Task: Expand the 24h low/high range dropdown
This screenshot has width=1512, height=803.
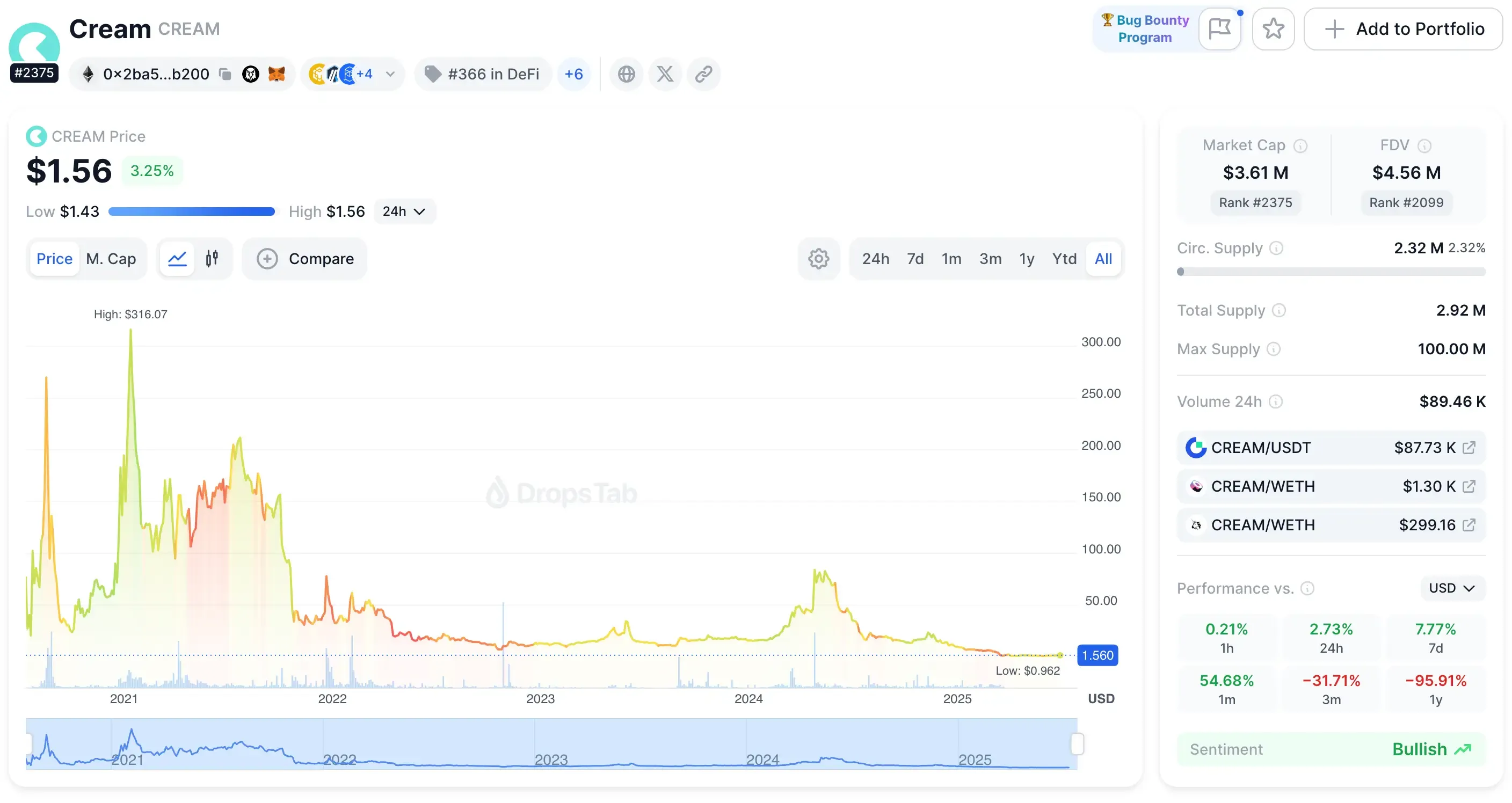Action: [404, 211]
